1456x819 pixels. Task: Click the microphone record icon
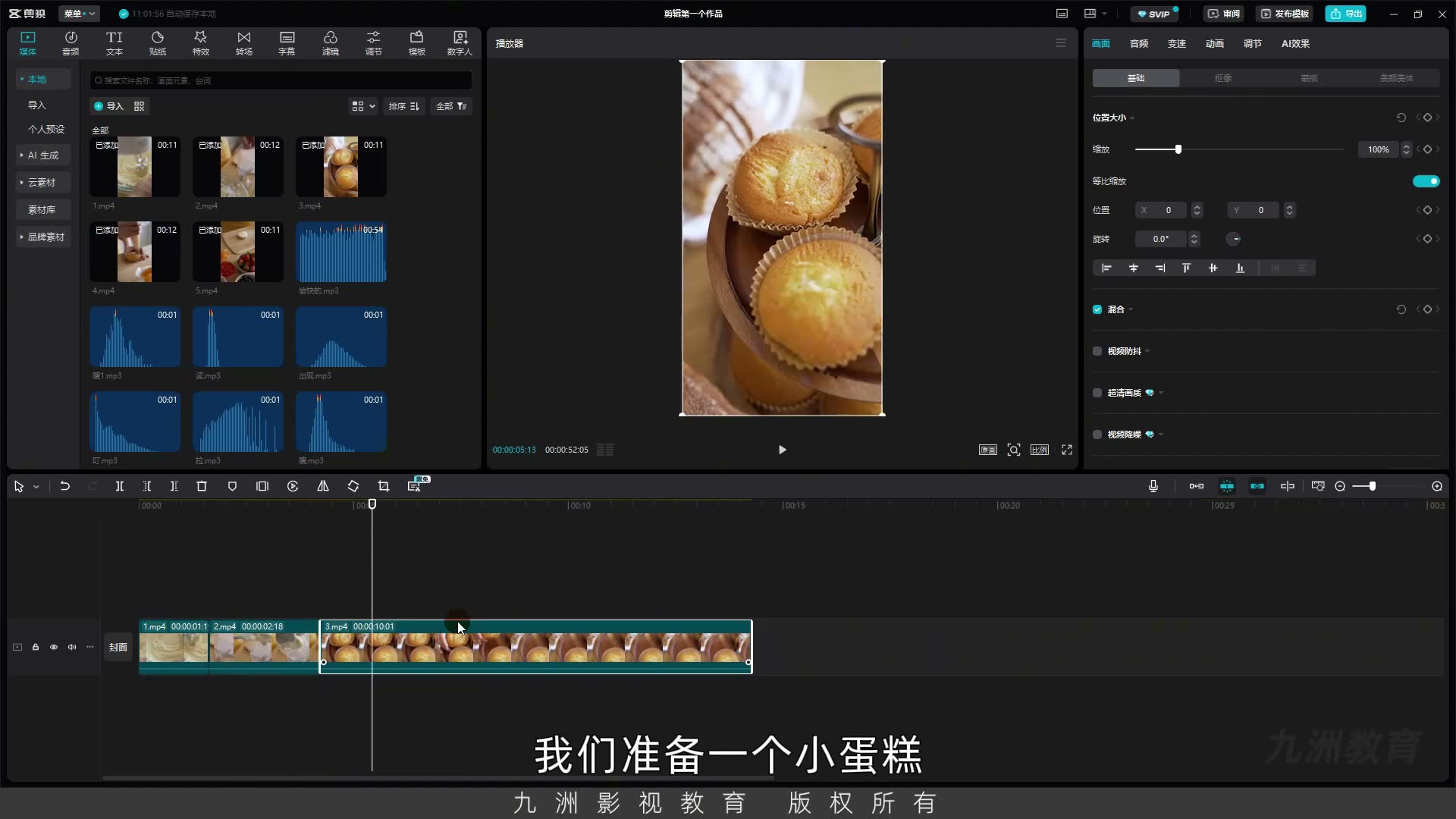click(x=1153, y=486)
